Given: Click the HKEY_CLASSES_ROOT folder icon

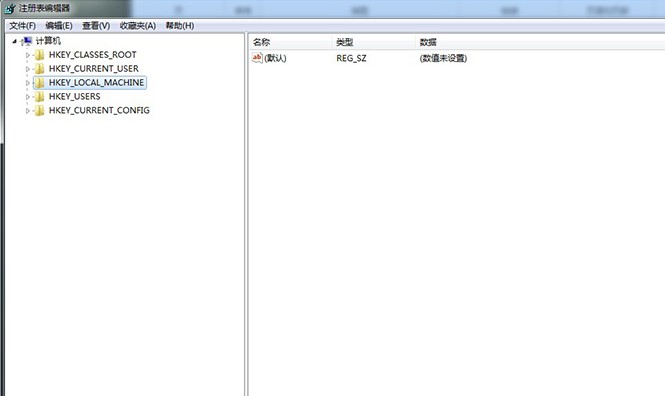Looking at the screenshot, I should (39, 55).
